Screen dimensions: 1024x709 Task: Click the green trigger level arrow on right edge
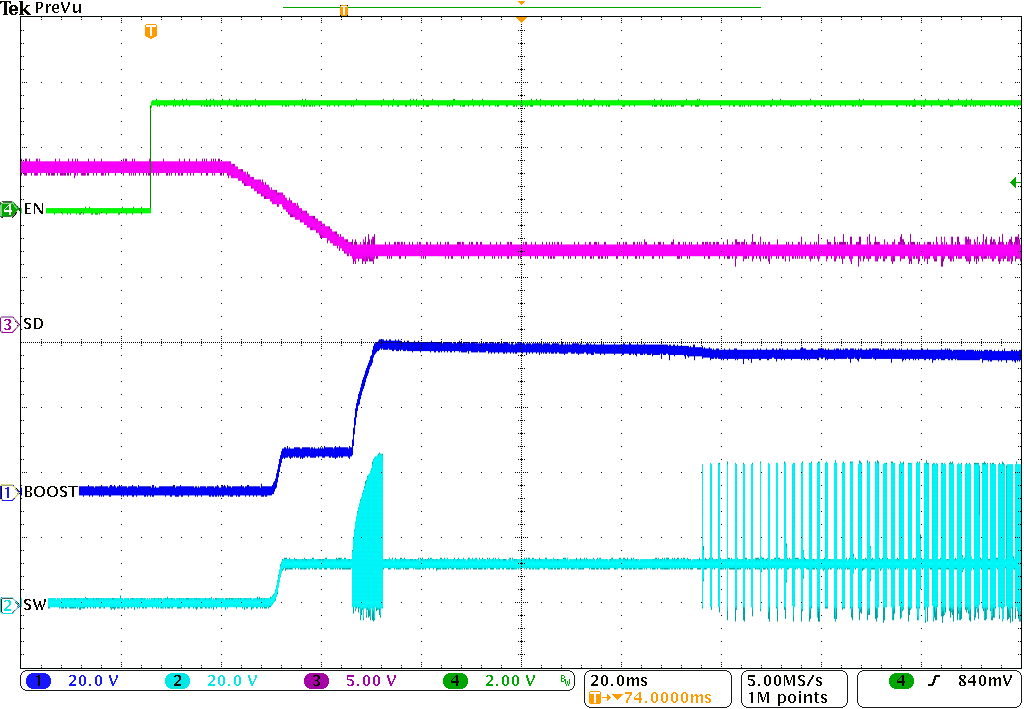(1015, 183)
